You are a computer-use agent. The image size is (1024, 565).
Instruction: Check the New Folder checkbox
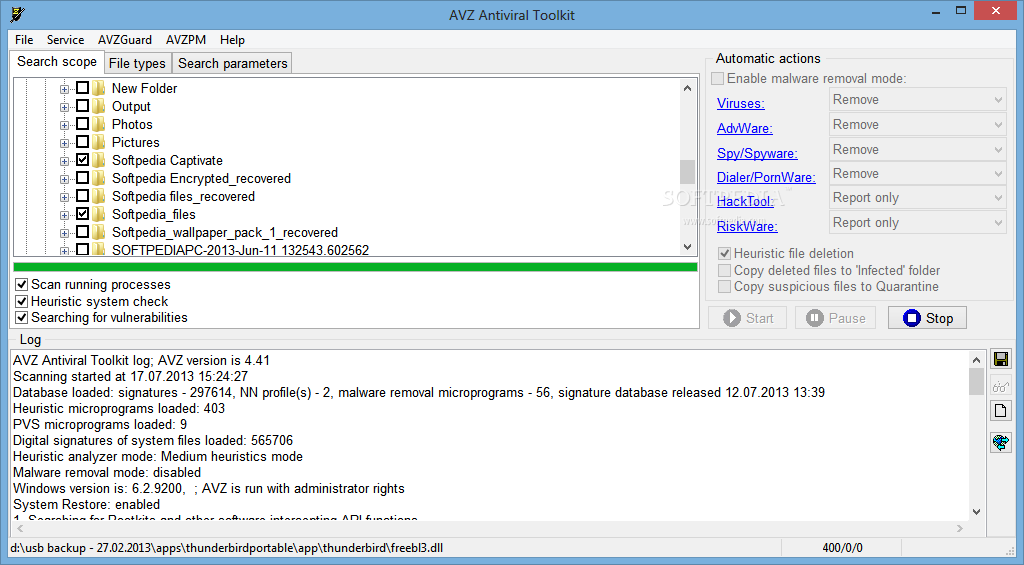(x=82, y=88)
